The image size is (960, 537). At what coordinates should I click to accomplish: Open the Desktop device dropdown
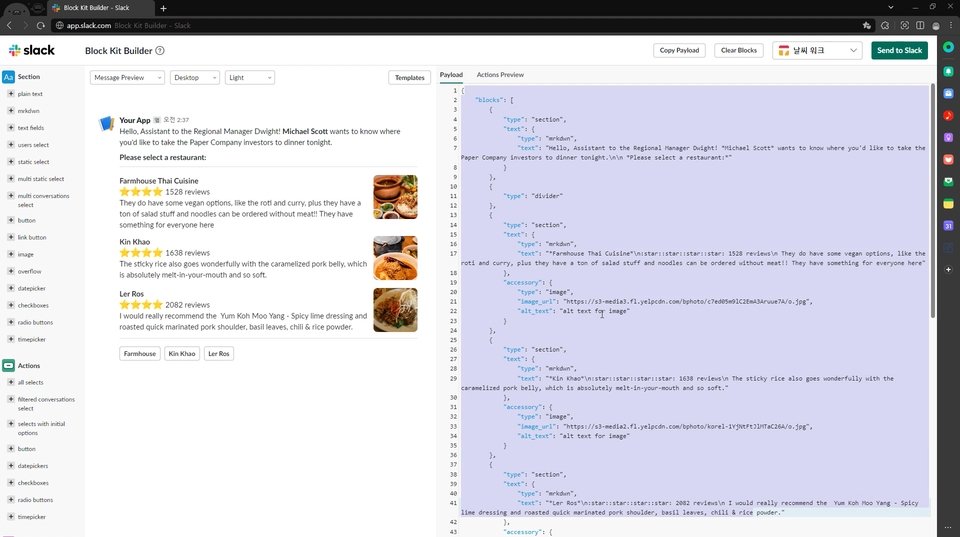[194, 78]
